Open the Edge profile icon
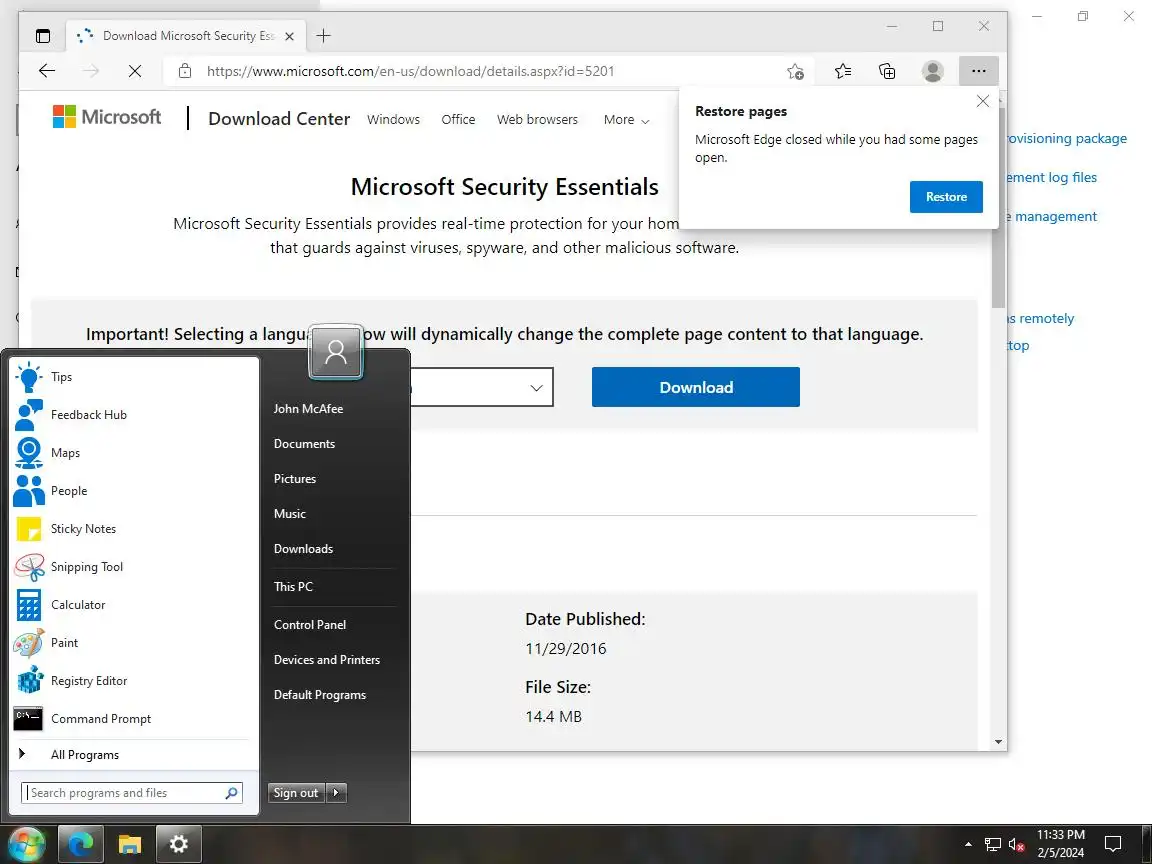Screen dimensions: 1152x864 click(x=933, y=71)
